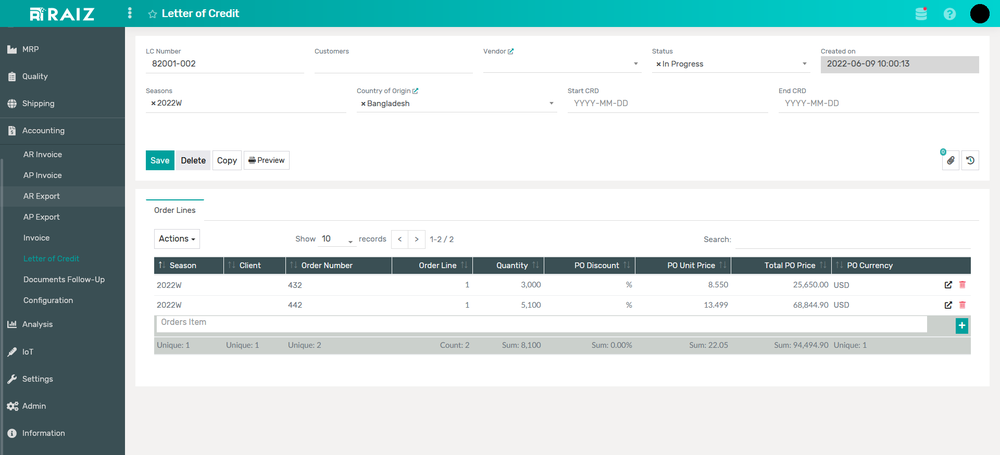Preview the letter of credit
The width and height of the screenshot is (1000, 455).
tap(267, 161)
